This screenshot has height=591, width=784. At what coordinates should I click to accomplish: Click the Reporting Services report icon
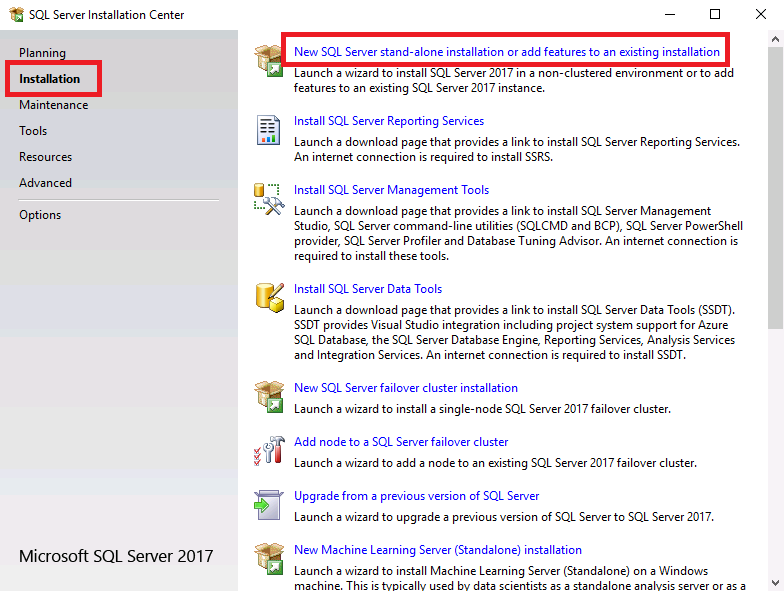[x=269, y=130]
